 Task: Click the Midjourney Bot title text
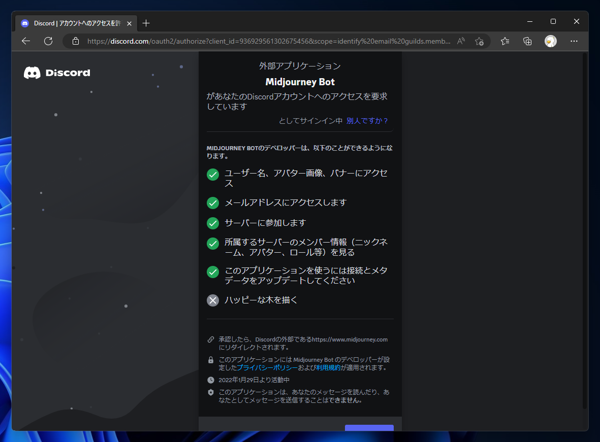pyautogui.click(x=300, y=82)
